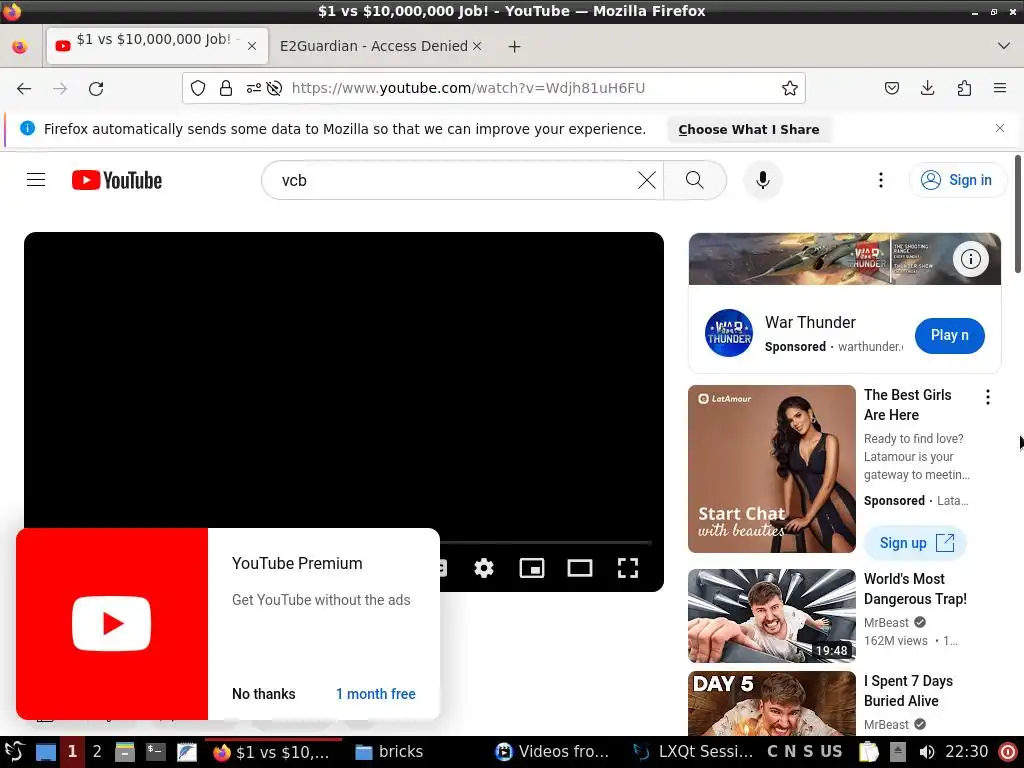Sign in to YouTube

957,180
